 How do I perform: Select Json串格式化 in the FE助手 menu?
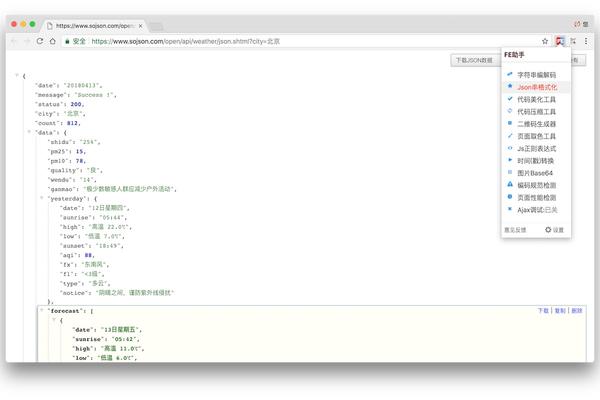[x=536, y=87]
